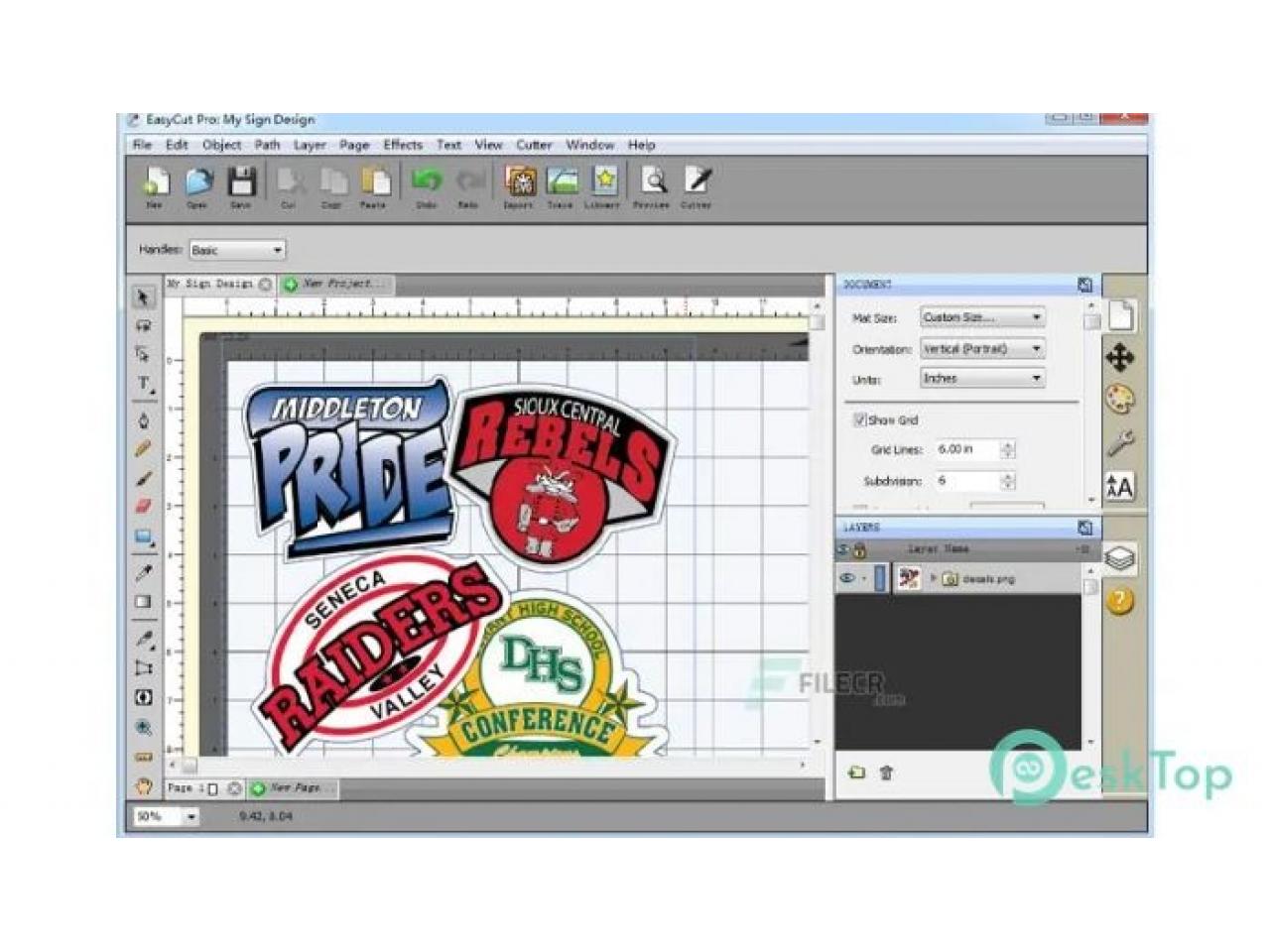Click the green Undo arrow icon
The height and width of the screenshot is (952, 1270).
pos(427,180)
